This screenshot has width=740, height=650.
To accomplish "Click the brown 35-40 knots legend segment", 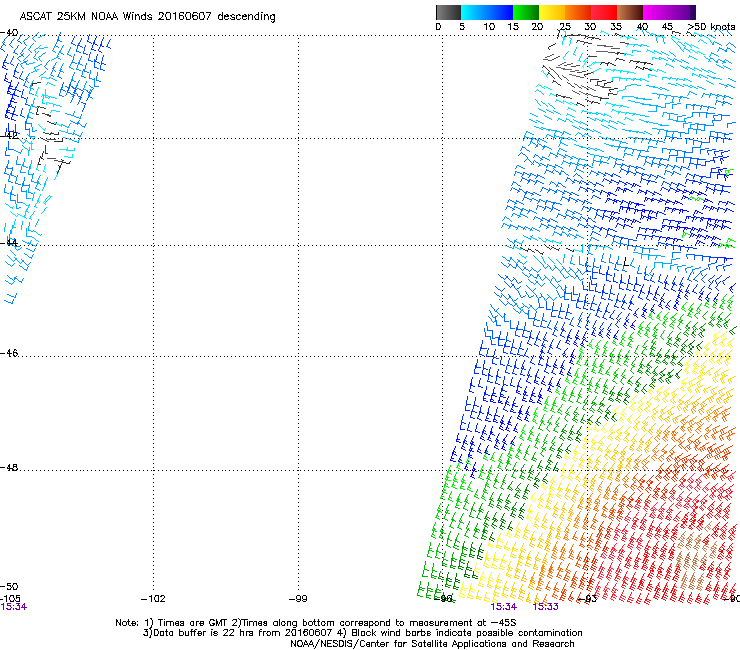I will pos(630,12).
